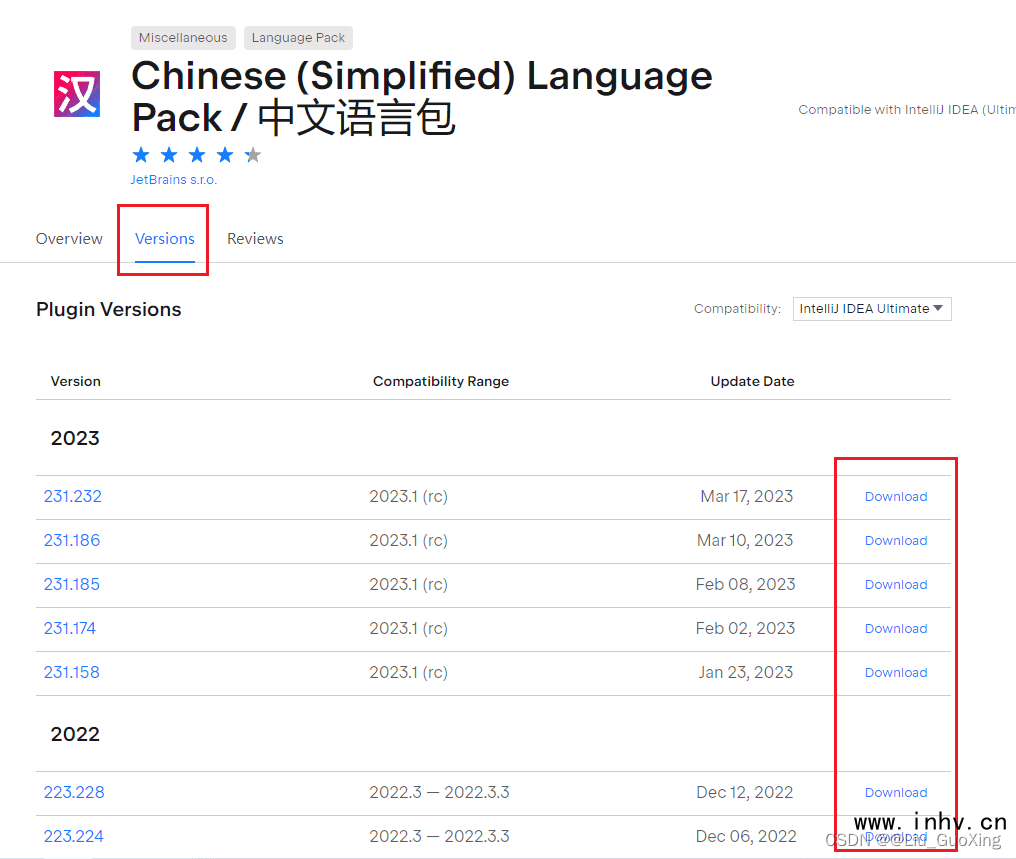The width and height of the screenshot is (1016, 859).
Task: Click the Compatibility Range column header
Action: [441, 382]
